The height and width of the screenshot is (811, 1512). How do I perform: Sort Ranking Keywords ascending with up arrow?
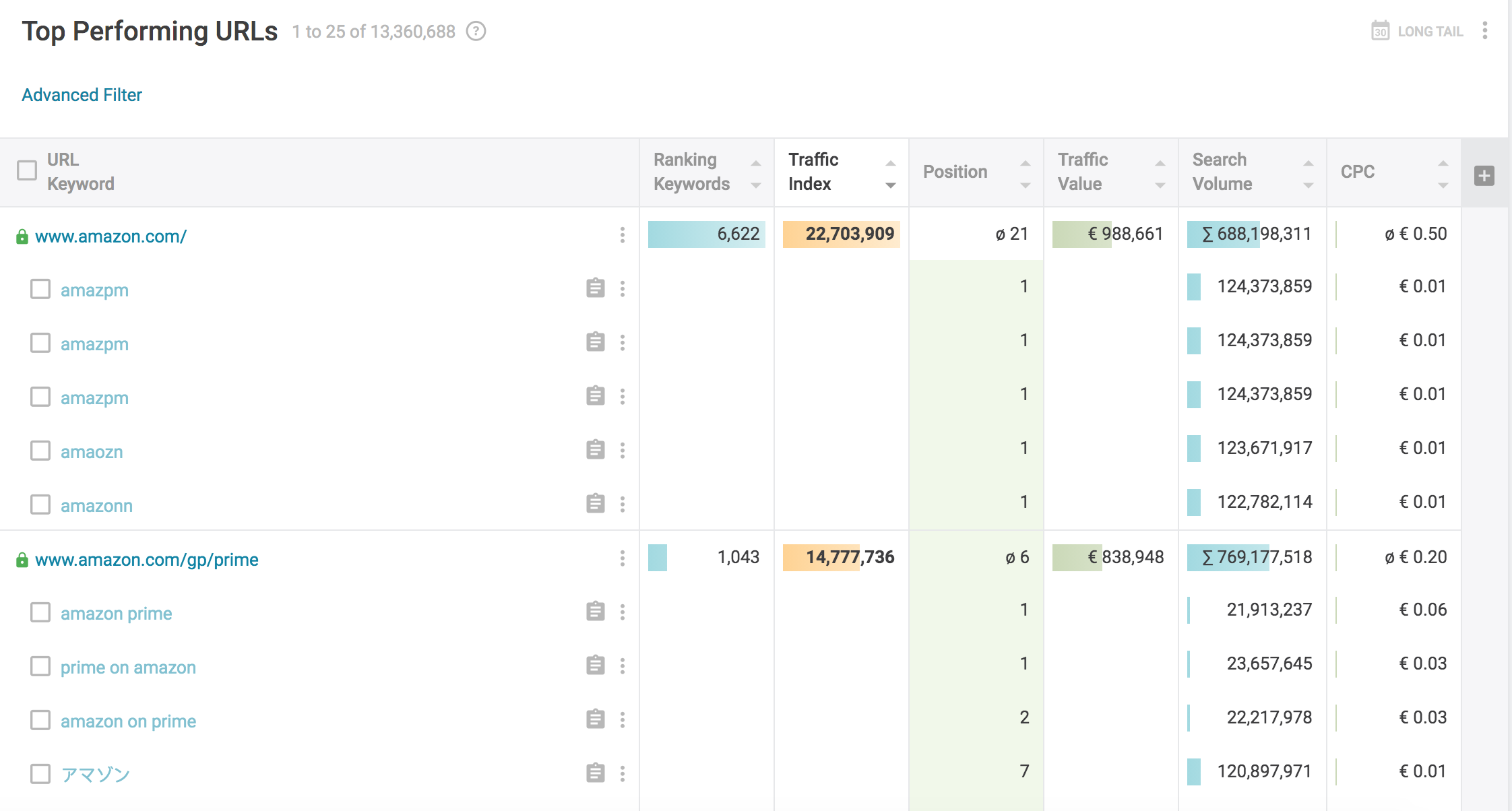(756, 163)
